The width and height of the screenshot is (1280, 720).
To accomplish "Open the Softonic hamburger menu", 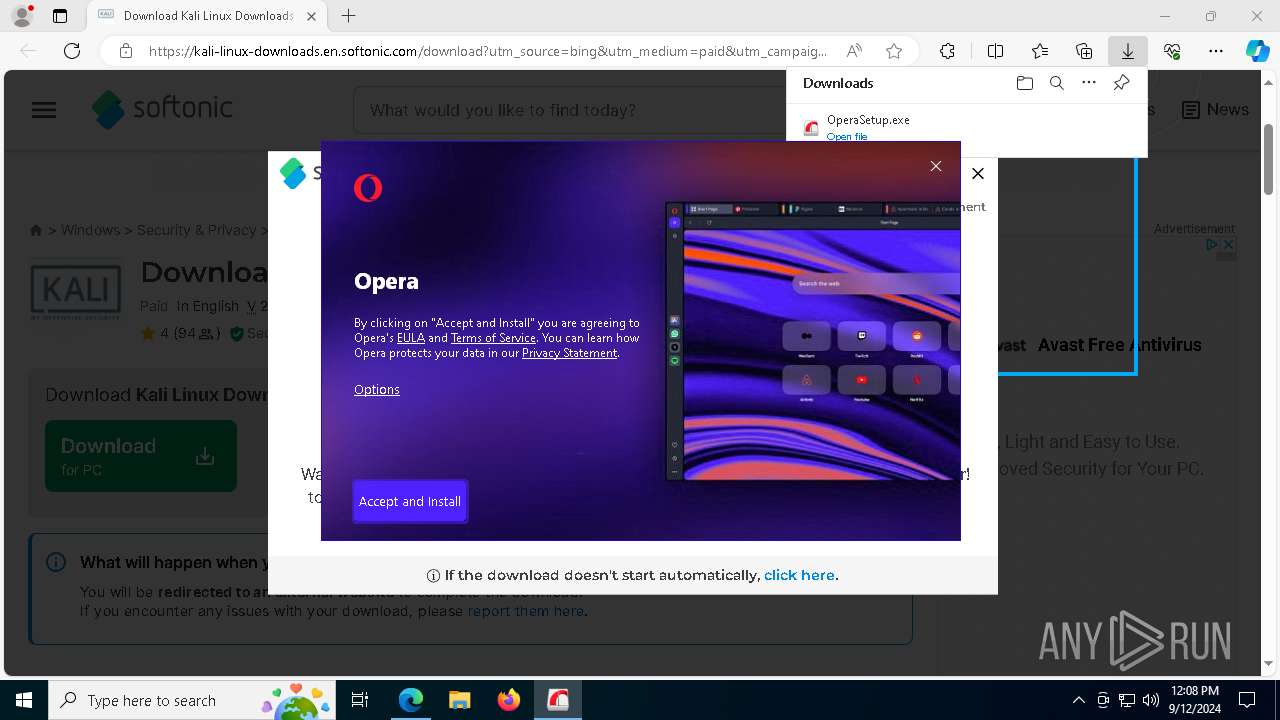I will [x=44, y=110].
